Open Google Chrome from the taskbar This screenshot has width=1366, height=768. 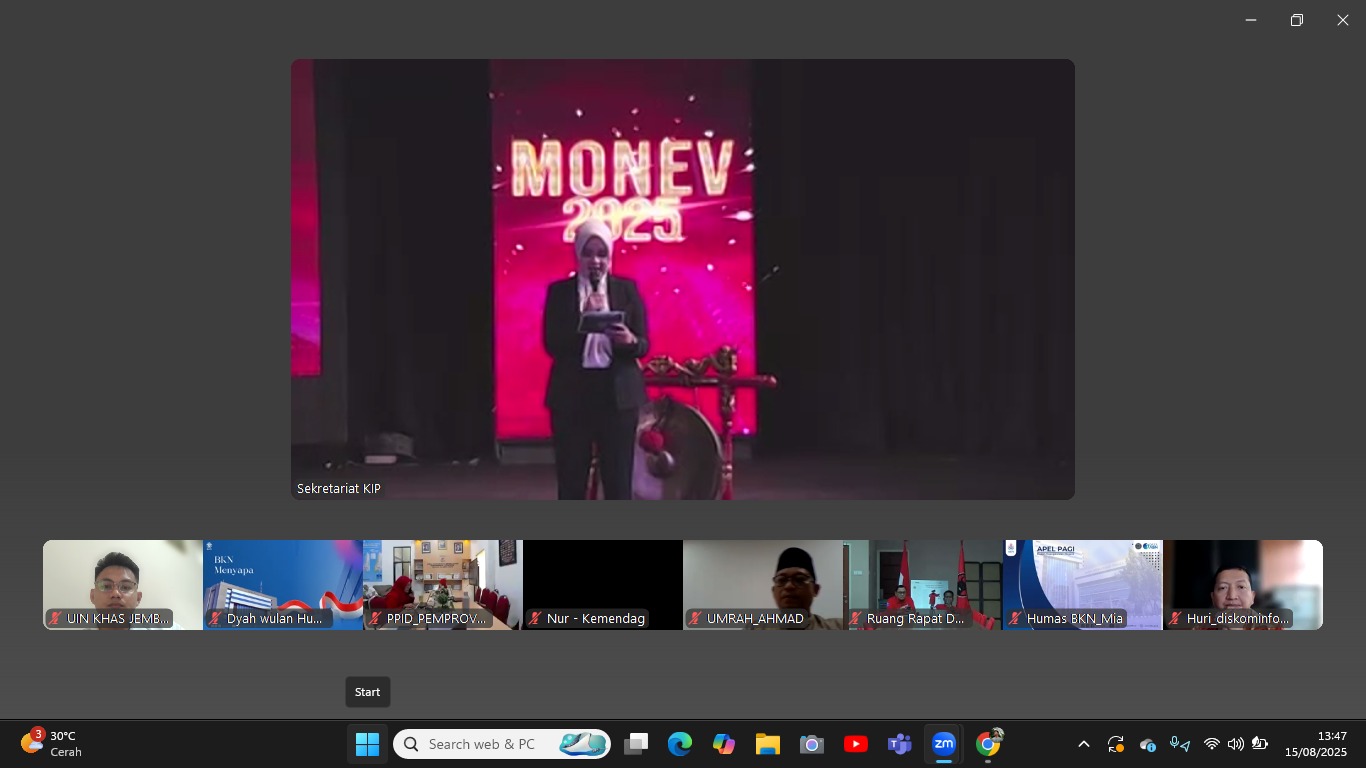click(x=988, y=744)
